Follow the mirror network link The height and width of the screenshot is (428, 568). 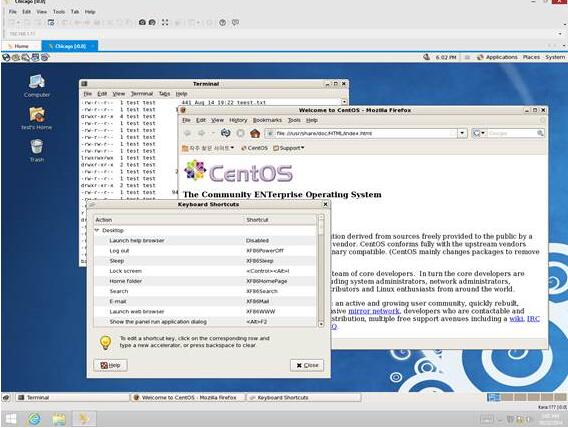point(373,311)
